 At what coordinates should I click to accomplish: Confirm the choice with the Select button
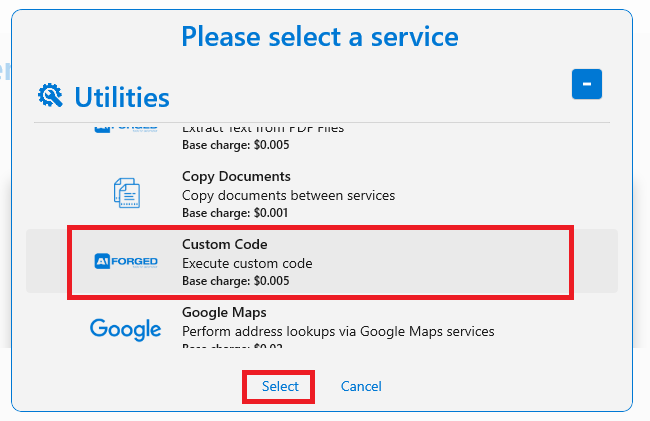[x=280, y=386]
